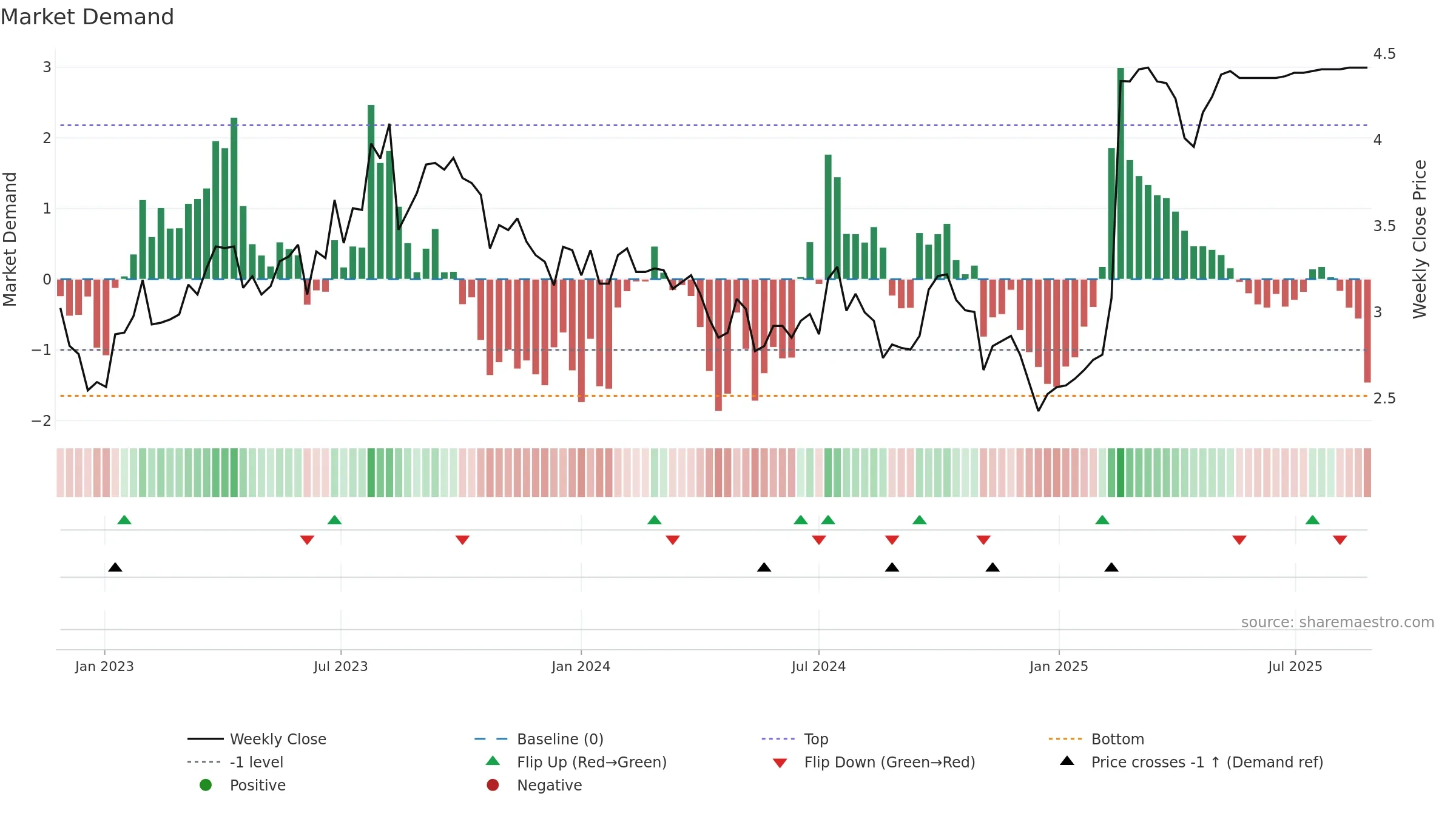Viewport: 1456px width, 819px height.
Task: Click flip-up marker just before Jul 2023
Action: coord(334,520)
